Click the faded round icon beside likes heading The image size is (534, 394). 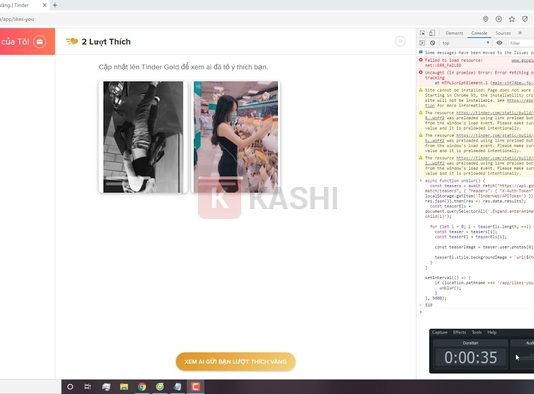pyautogui.click(x=400, y=41)
